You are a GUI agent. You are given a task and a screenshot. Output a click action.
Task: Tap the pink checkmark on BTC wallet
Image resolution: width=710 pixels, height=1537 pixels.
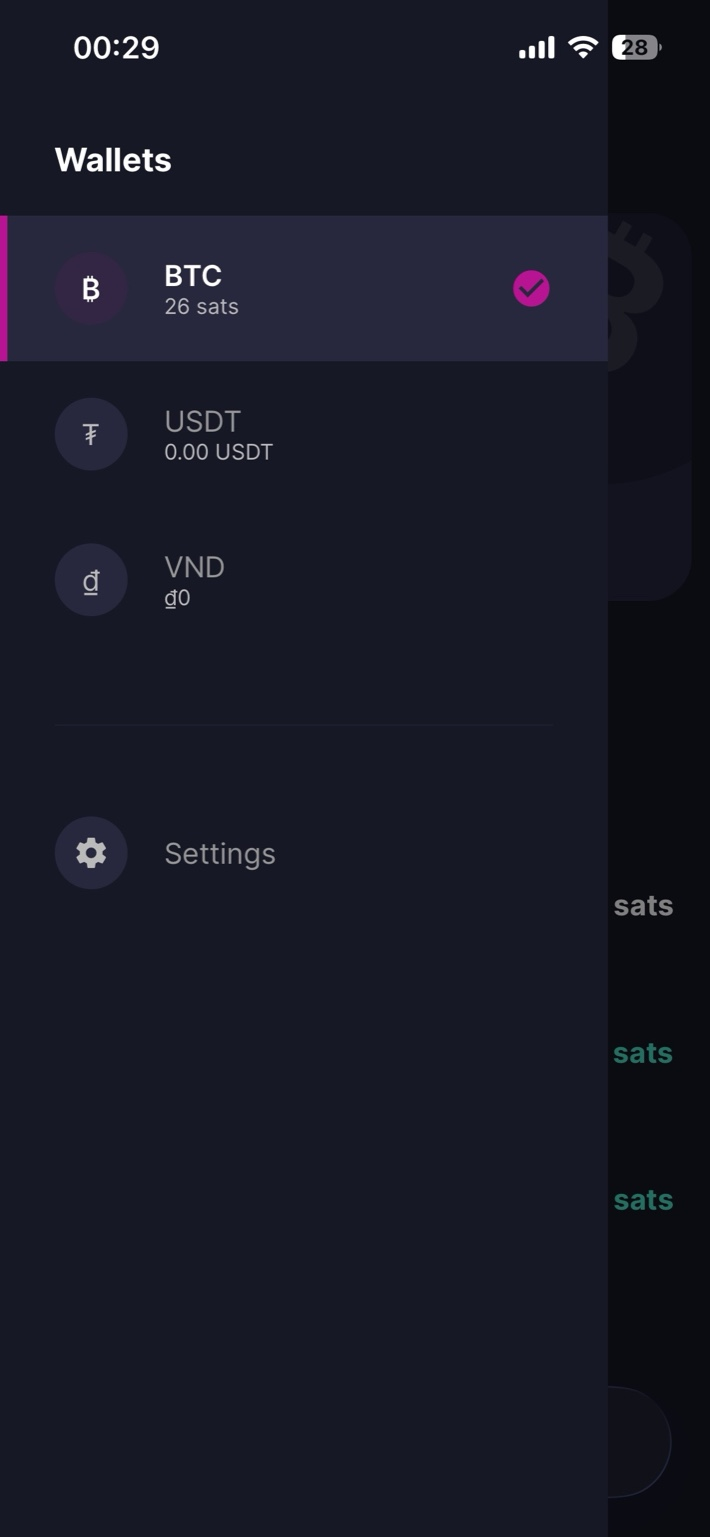pos(531,289)
